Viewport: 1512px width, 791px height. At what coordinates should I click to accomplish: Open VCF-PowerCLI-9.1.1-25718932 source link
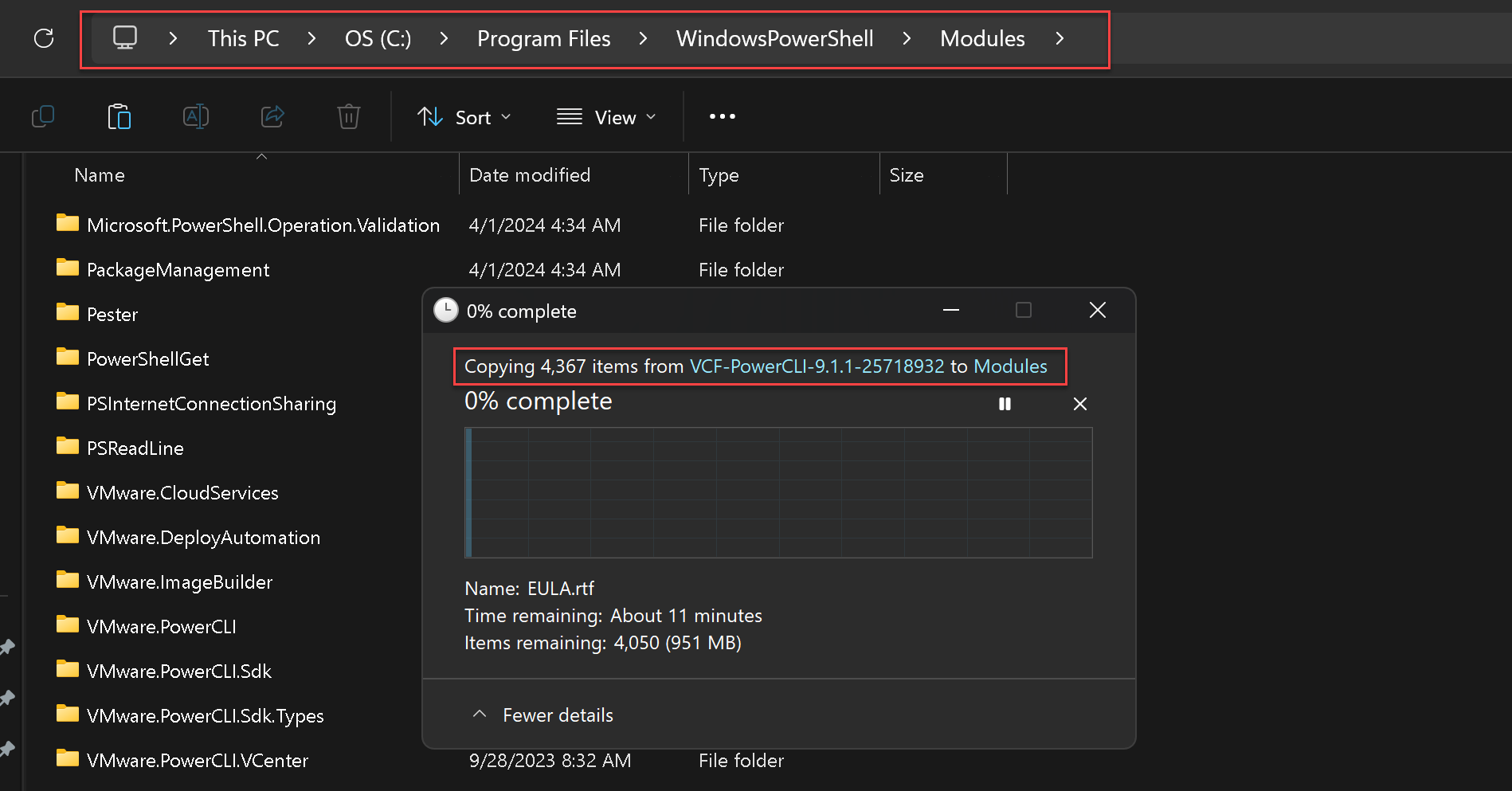[817, 366]
